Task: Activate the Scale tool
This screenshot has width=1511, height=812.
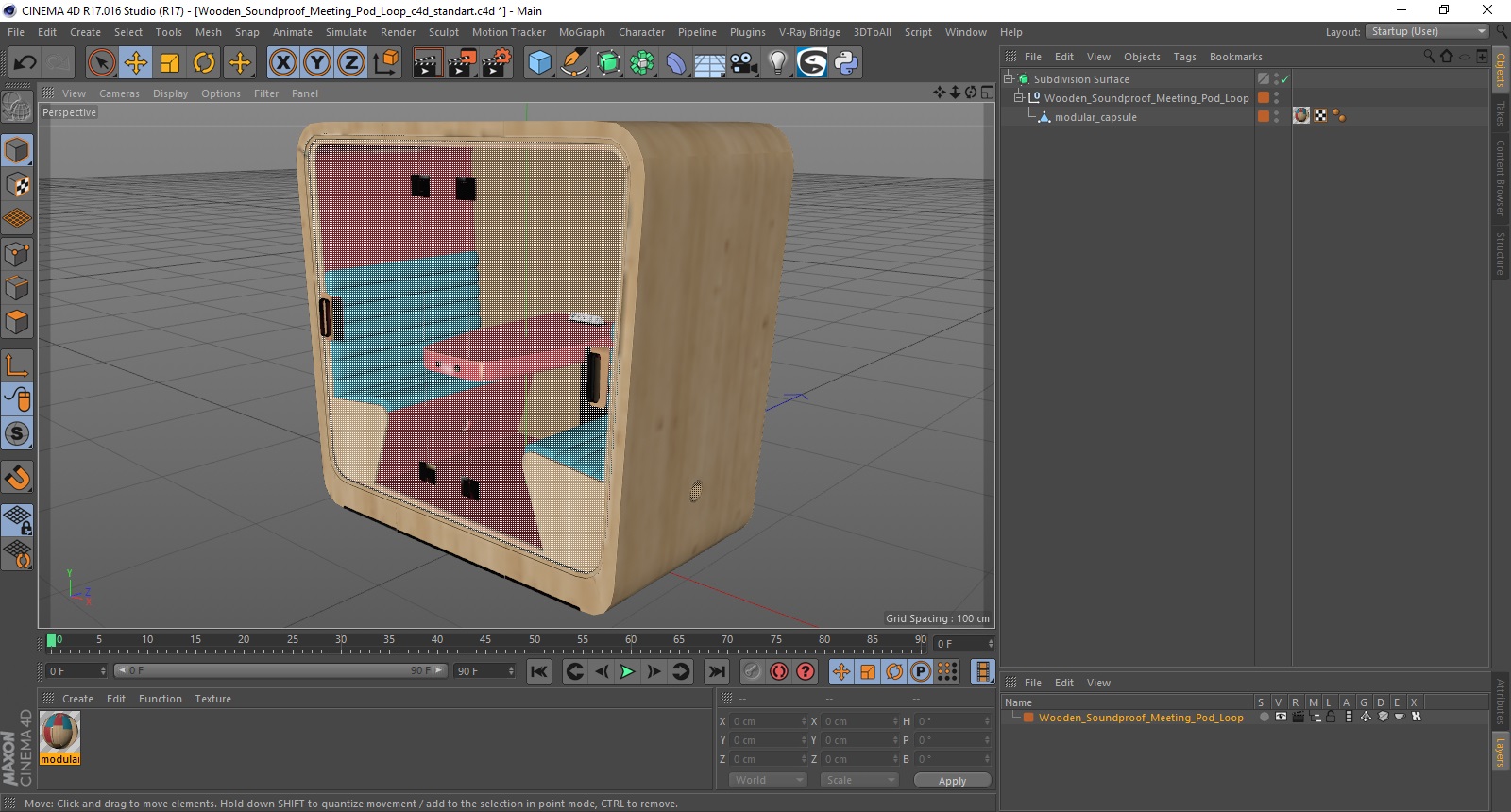Action: pos(170,63)
